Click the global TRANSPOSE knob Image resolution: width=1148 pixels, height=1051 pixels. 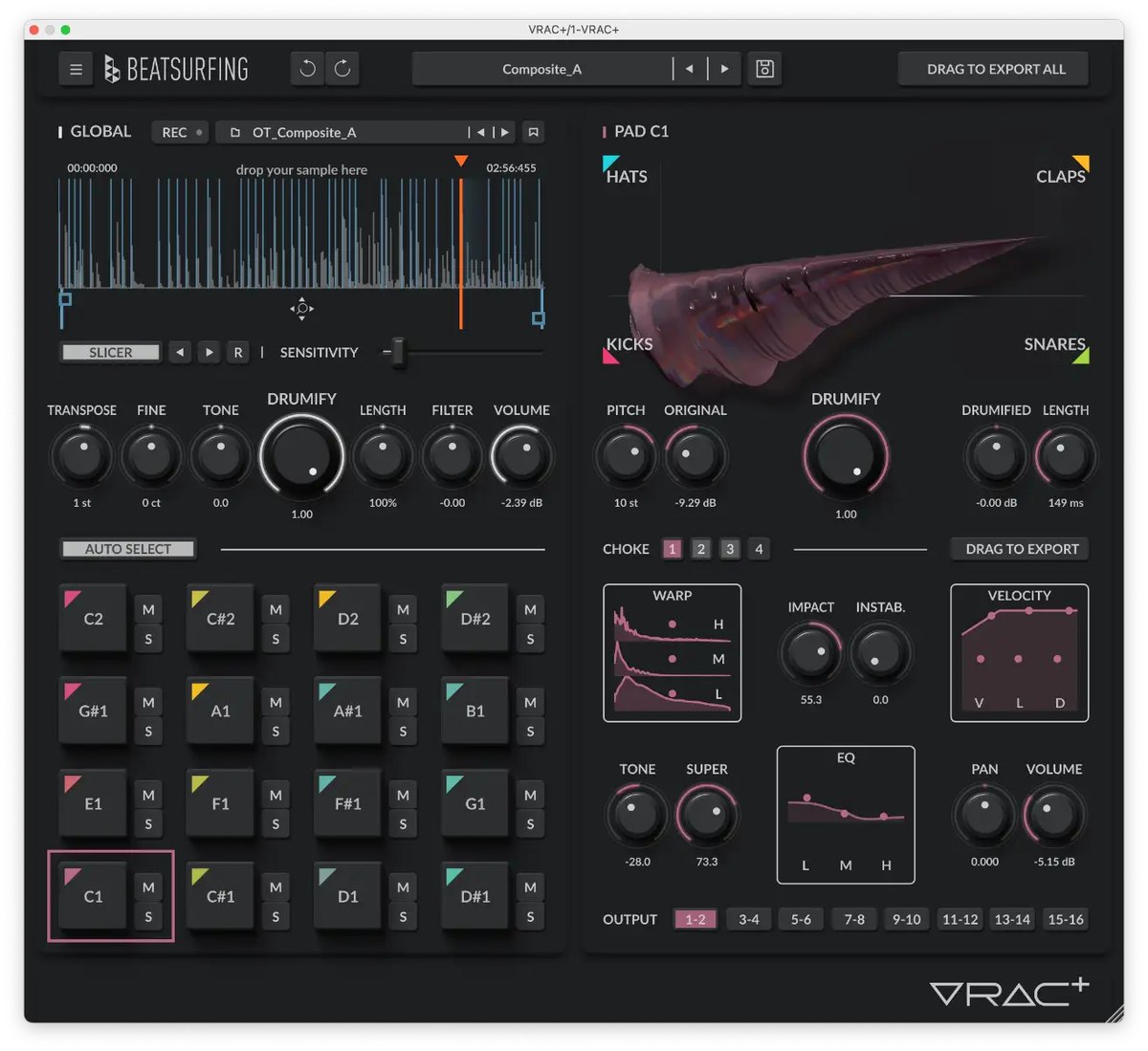point(82,455)
